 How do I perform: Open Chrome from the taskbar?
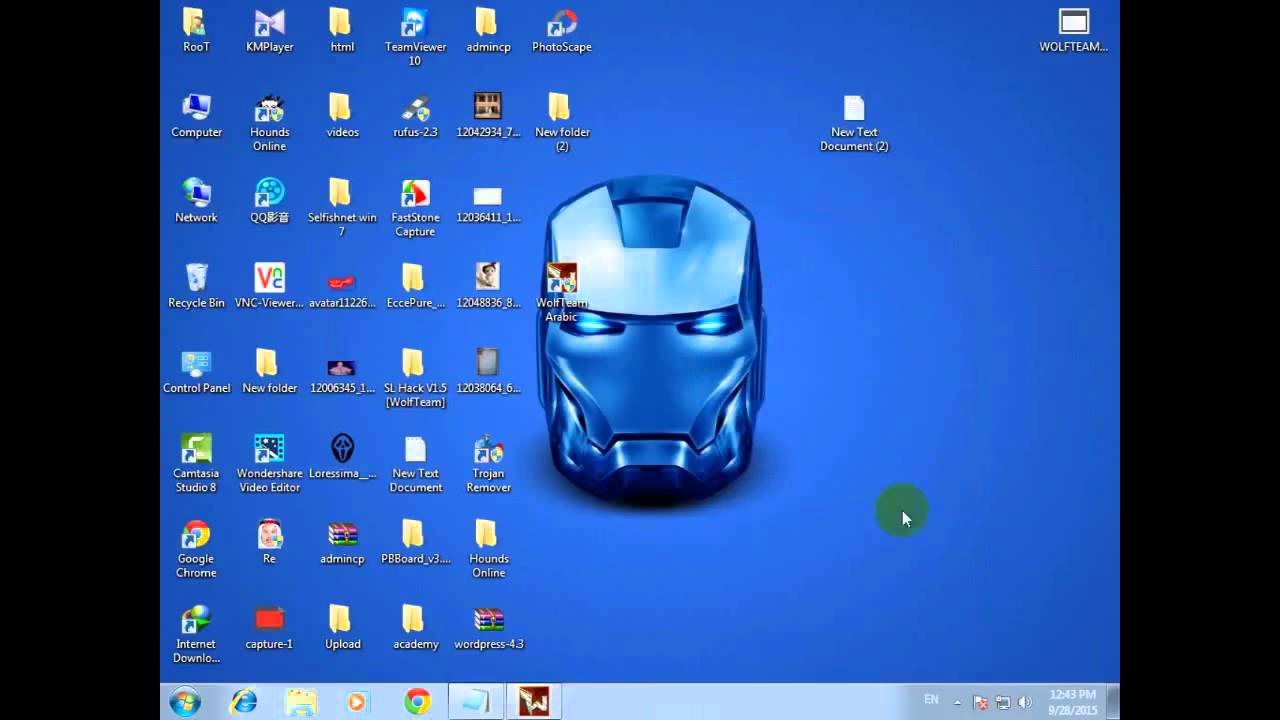[417, 702]
